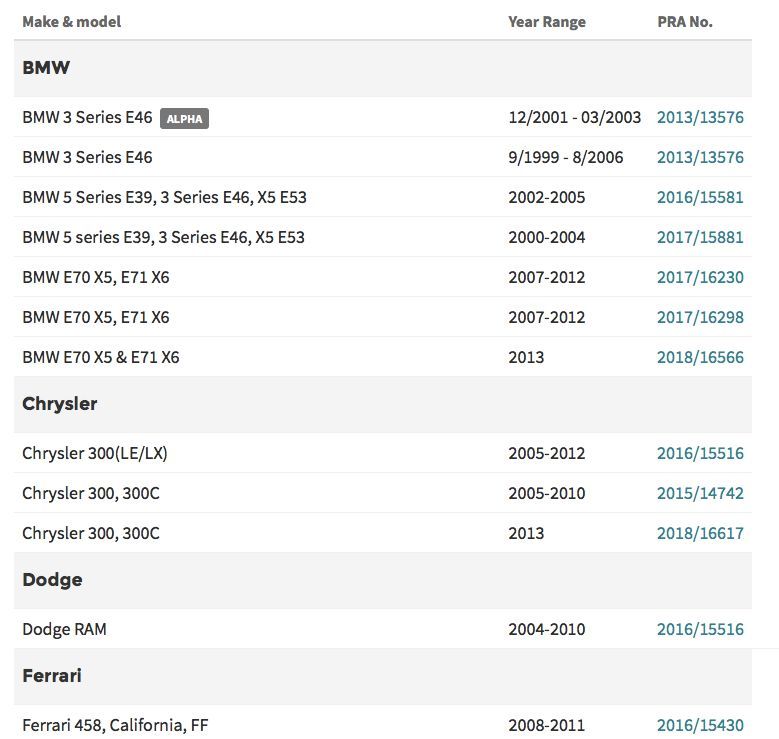Image resolution: width=779 pixels, height=739 pixels.
Task: Open PRA link 2017/16230
Action: point(700,277)
